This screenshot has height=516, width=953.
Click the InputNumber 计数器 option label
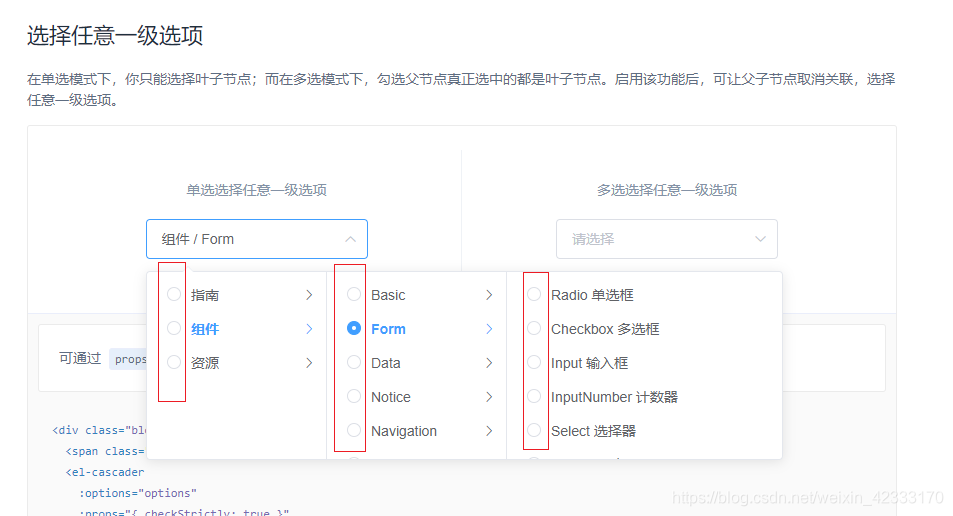pyautogui.click(x=614, y=397)
